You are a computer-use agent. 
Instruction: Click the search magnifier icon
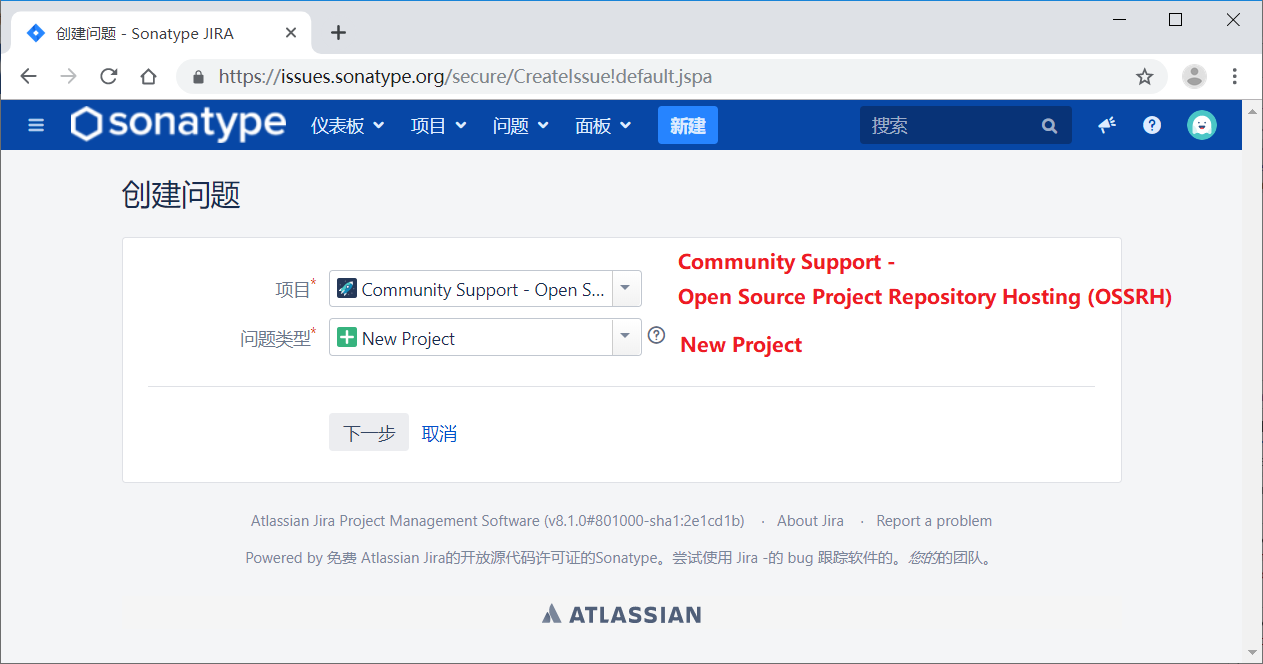click(1049, 126)
